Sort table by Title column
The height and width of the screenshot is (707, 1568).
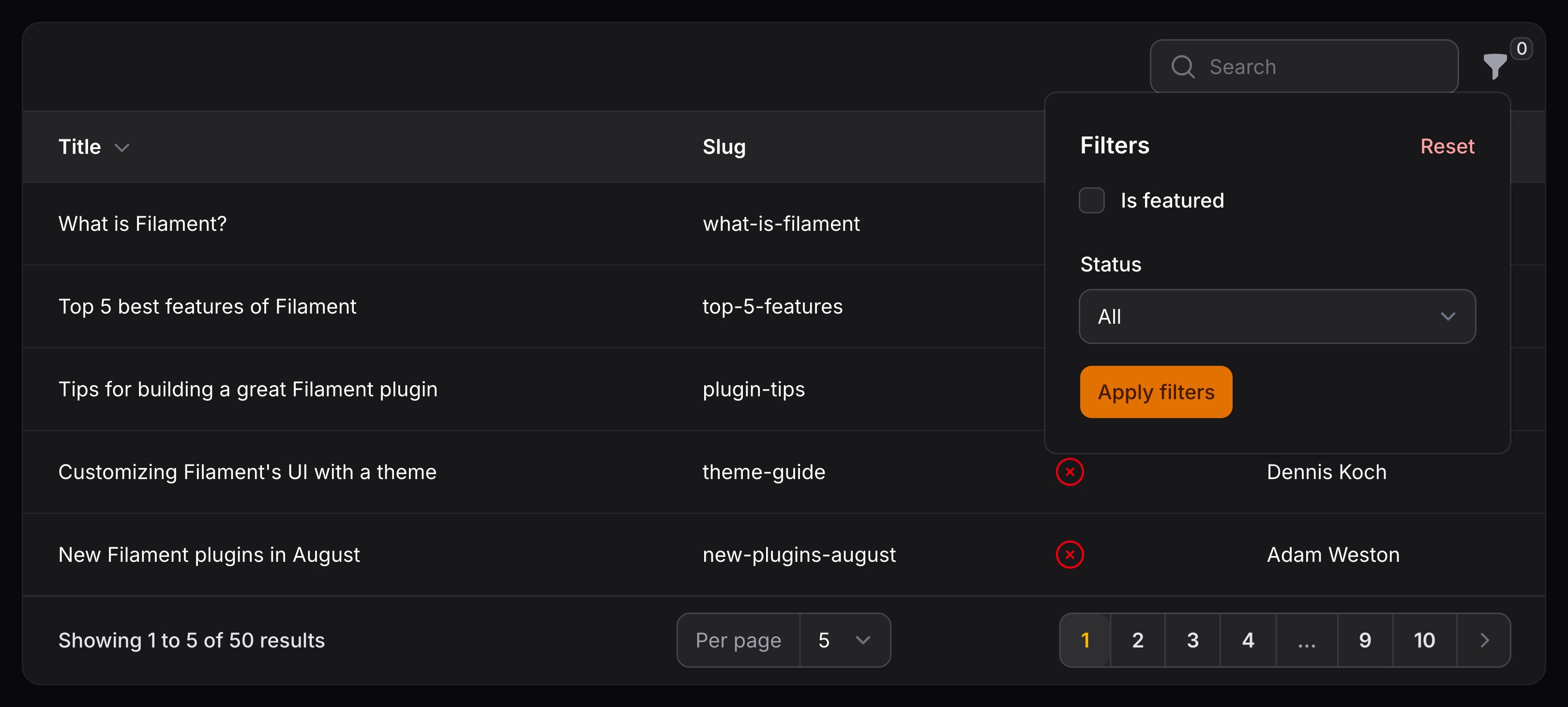click(x=80, y=147)
